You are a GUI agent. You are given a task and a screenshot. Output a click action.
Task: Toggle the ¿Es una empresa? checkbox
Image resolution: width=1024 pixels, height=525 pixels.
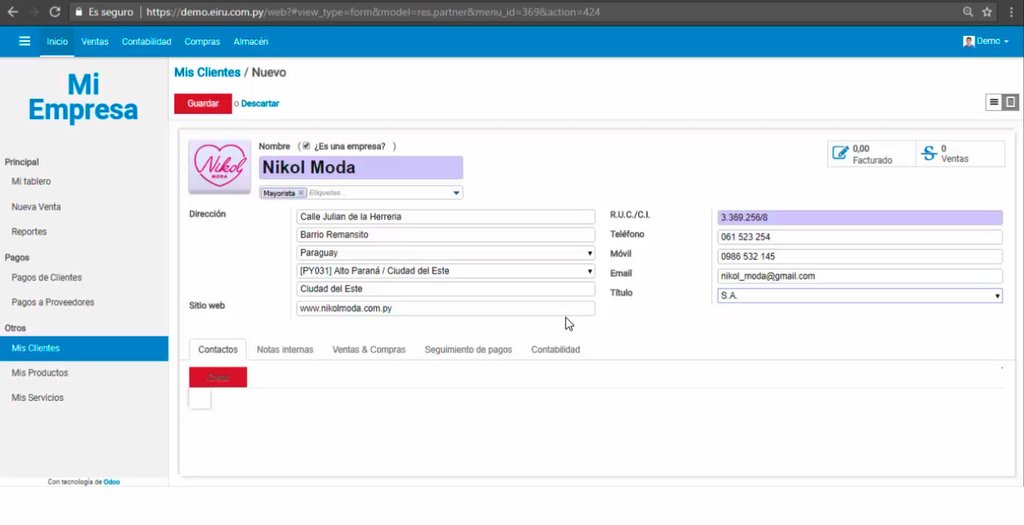(x=306, y=146)
